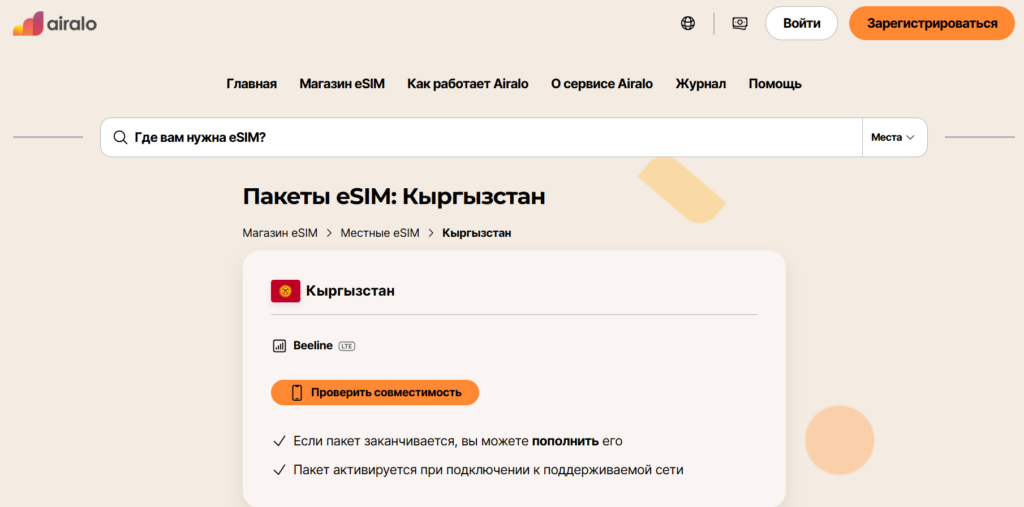Follow the Магазин eSIM breadcrumb link
1024x507 pixels.
pyautogui.click(x=280, y=233)
